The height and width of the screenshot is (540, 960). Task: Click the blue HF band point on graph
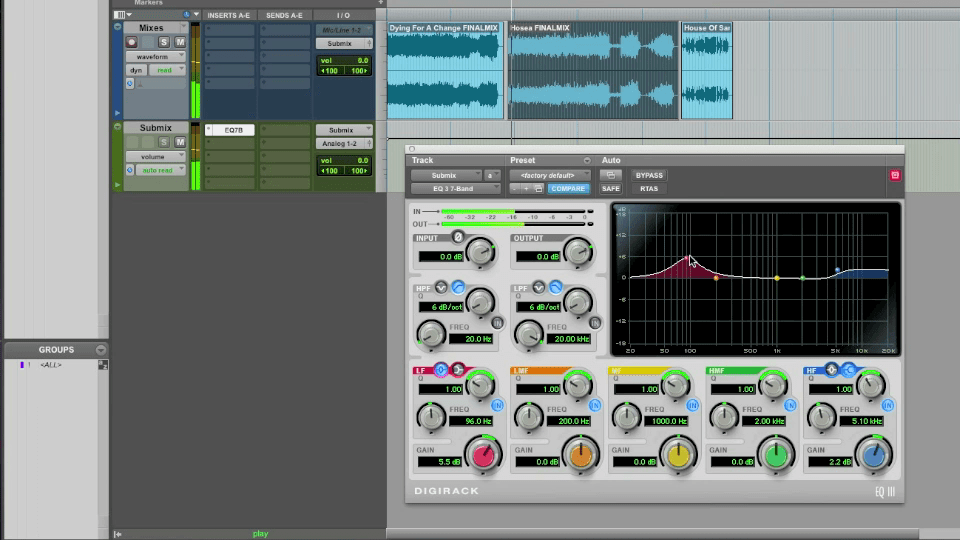point(837,270)
